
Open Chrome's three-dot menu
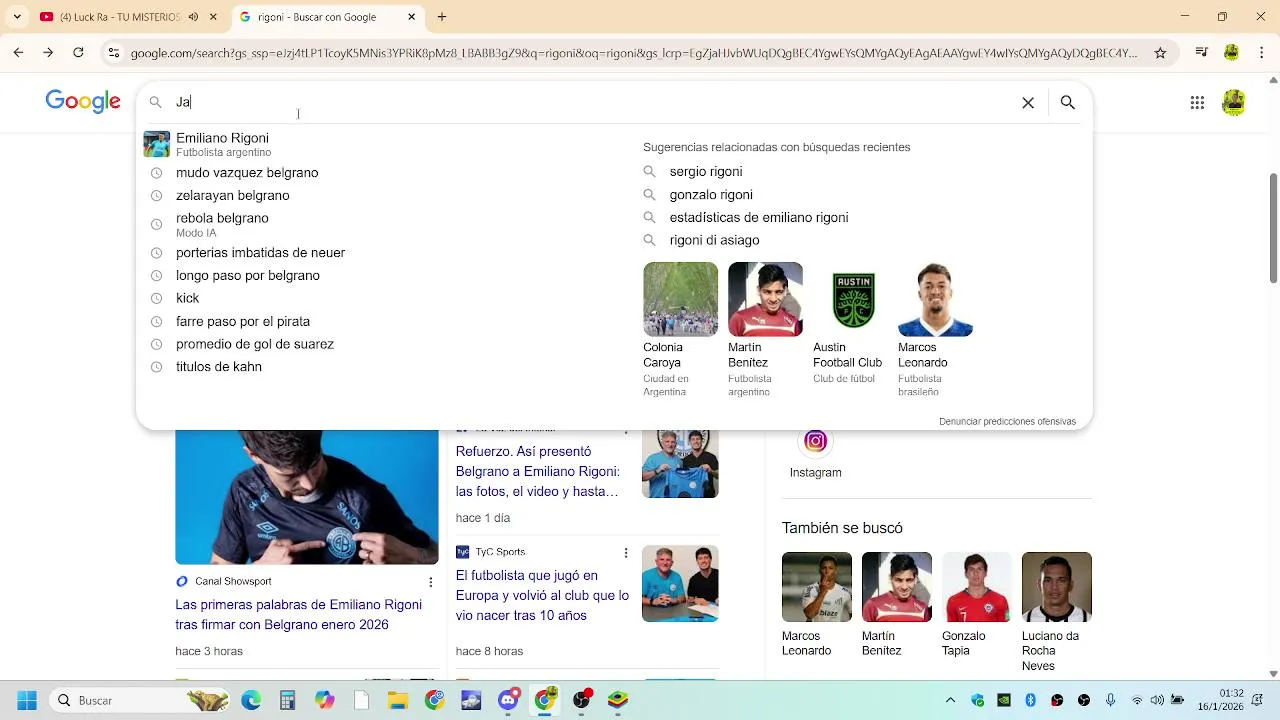point(1260,52)
